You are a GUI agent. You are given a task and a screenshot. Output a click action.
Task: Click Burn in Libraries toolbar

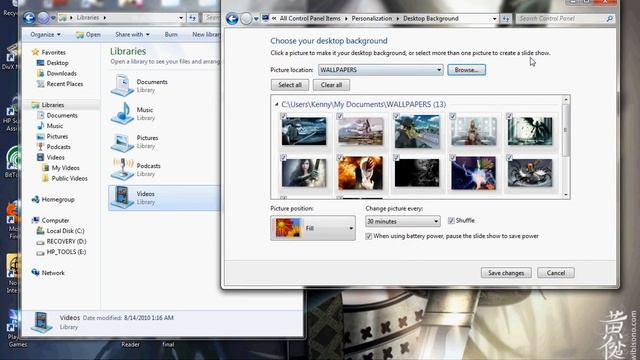point(171,35)
